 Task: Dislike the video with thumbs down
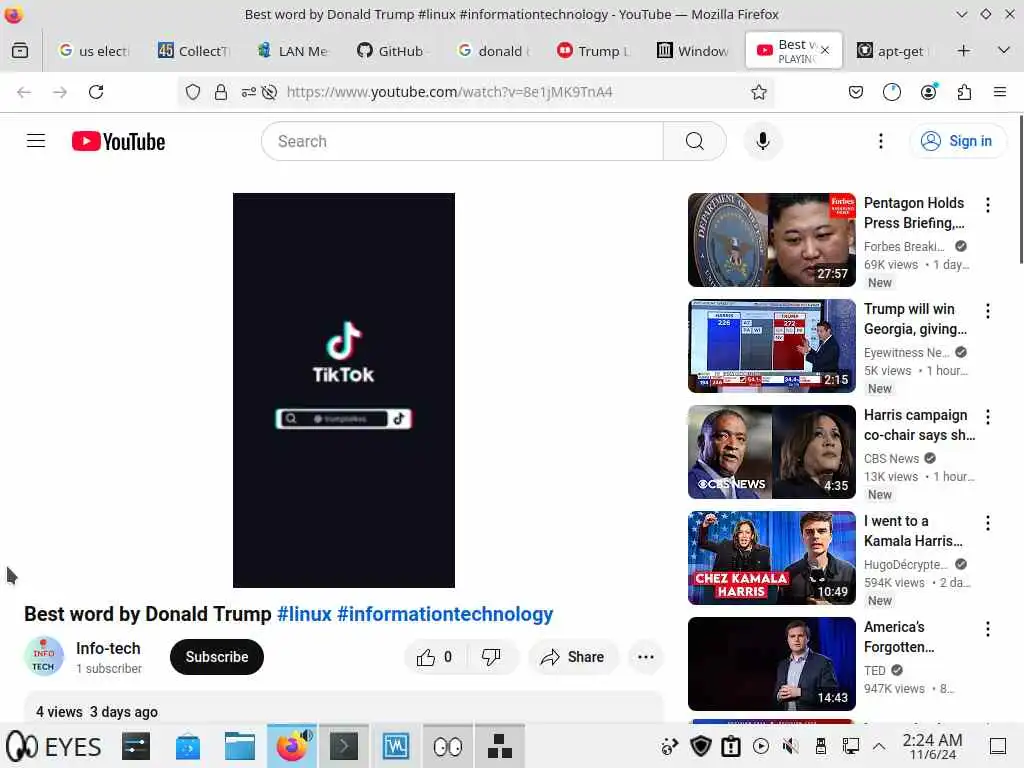[490, 657]
